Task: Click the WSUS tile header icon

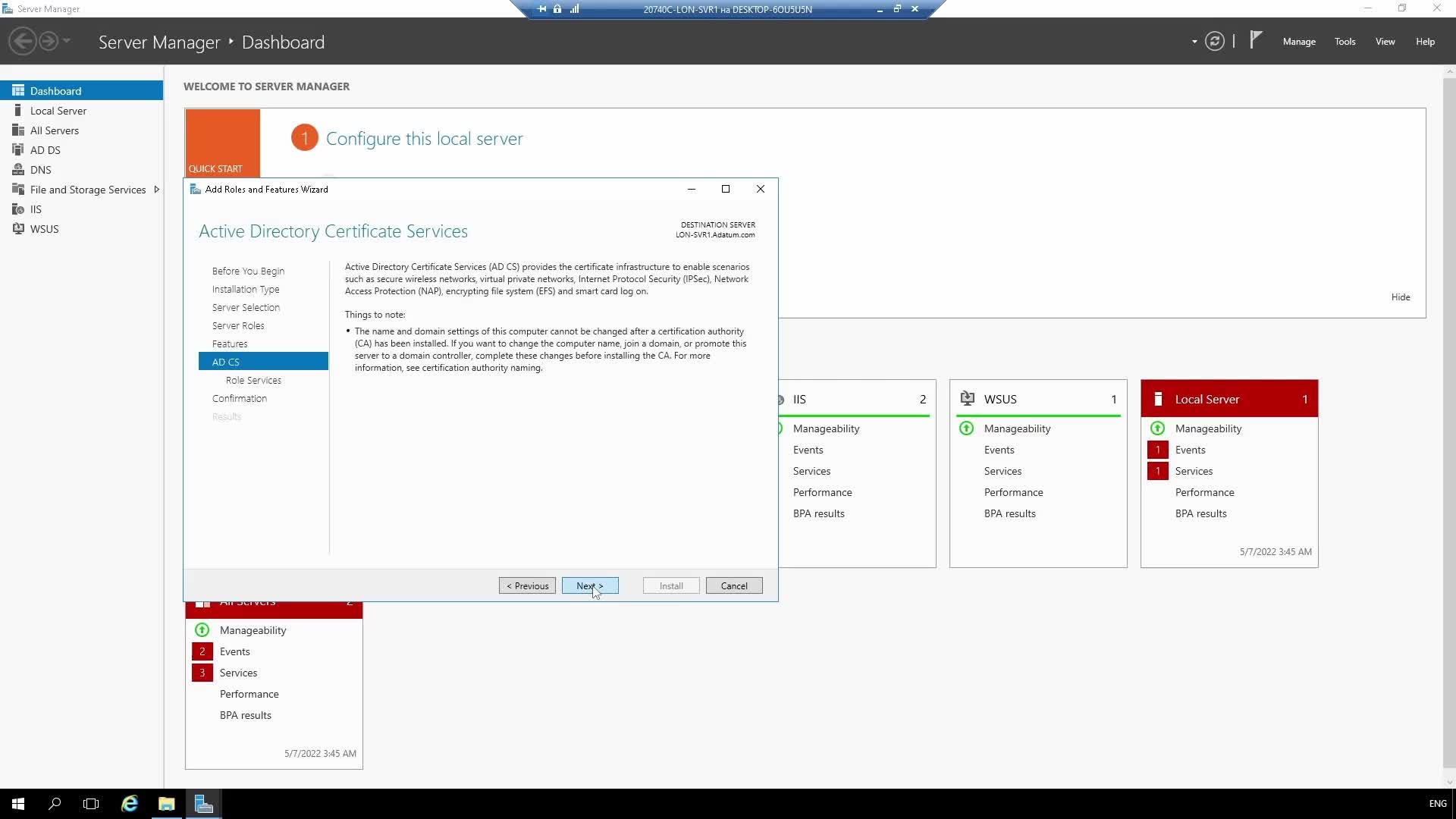Action: coord(968,398)
